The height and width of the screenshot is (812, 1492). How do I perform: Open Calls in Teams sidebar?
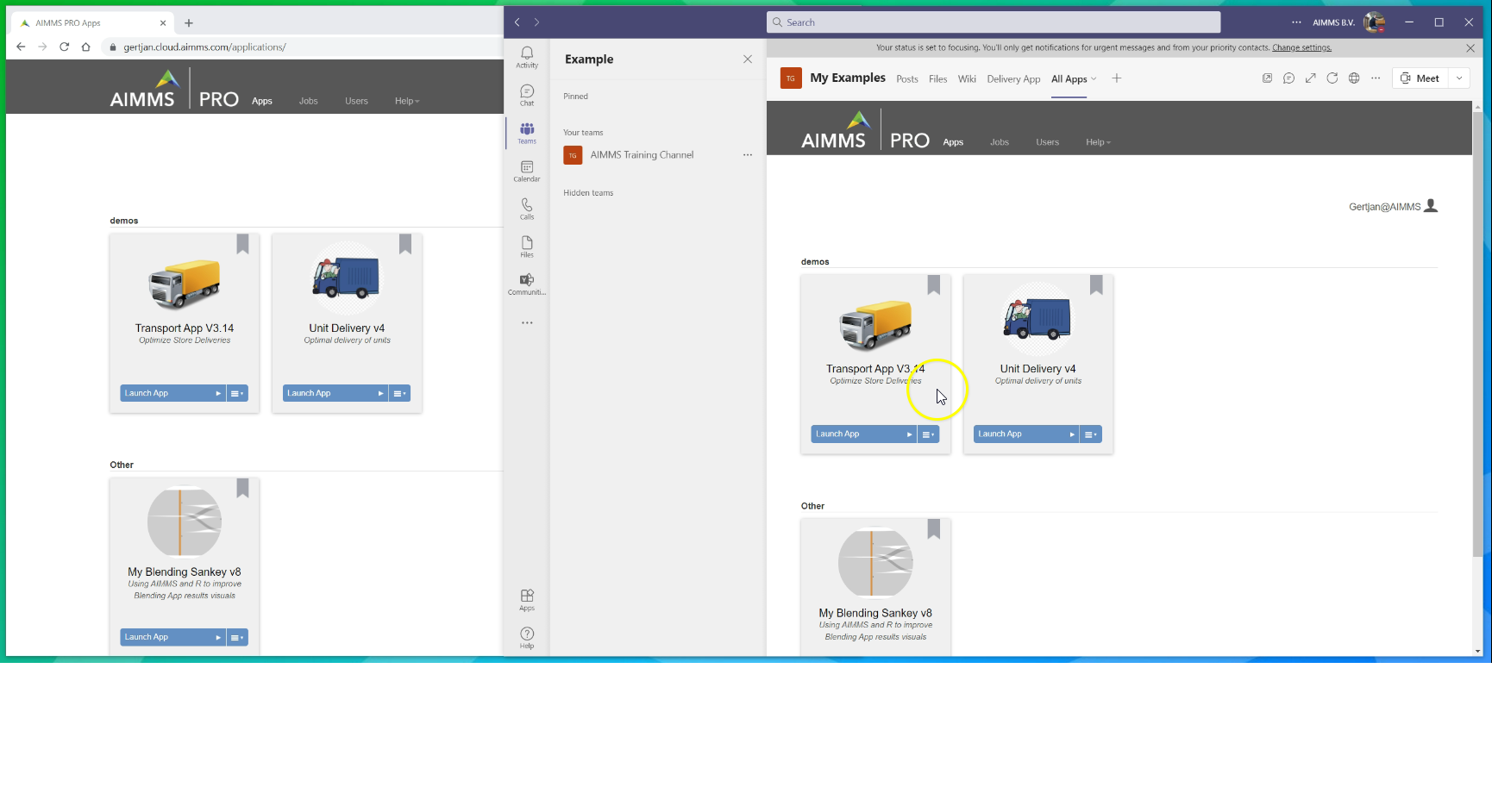527,209
